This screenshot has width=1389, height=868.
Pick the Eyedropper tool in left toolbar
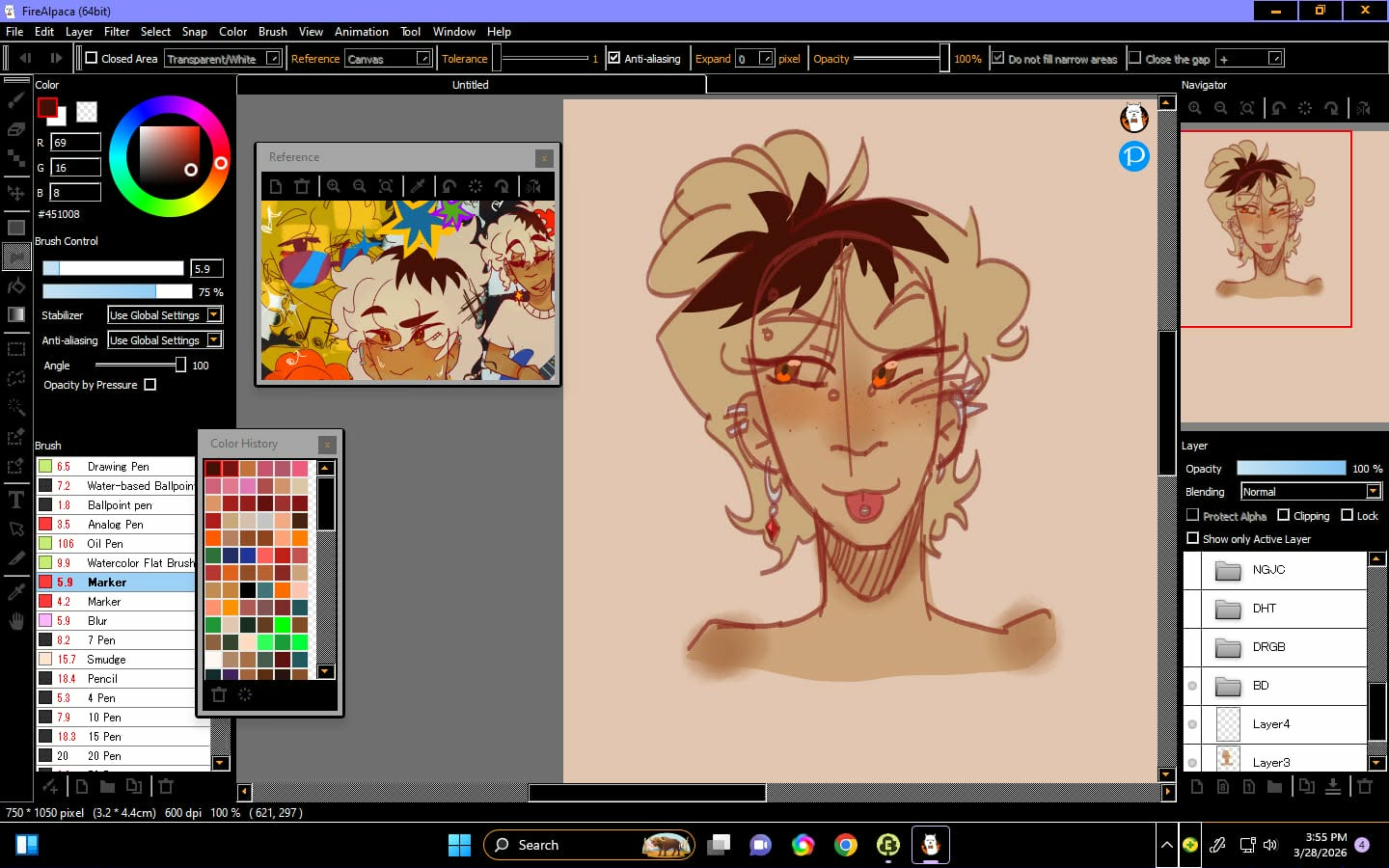pos(16,591)
